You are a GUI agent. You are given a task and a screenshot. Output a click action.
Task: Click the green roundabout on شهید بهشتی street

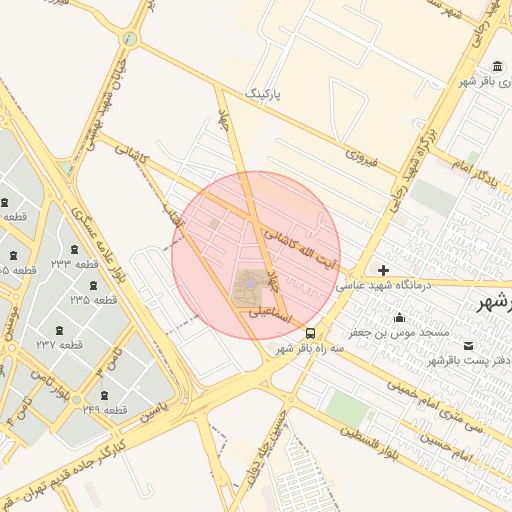130,39
